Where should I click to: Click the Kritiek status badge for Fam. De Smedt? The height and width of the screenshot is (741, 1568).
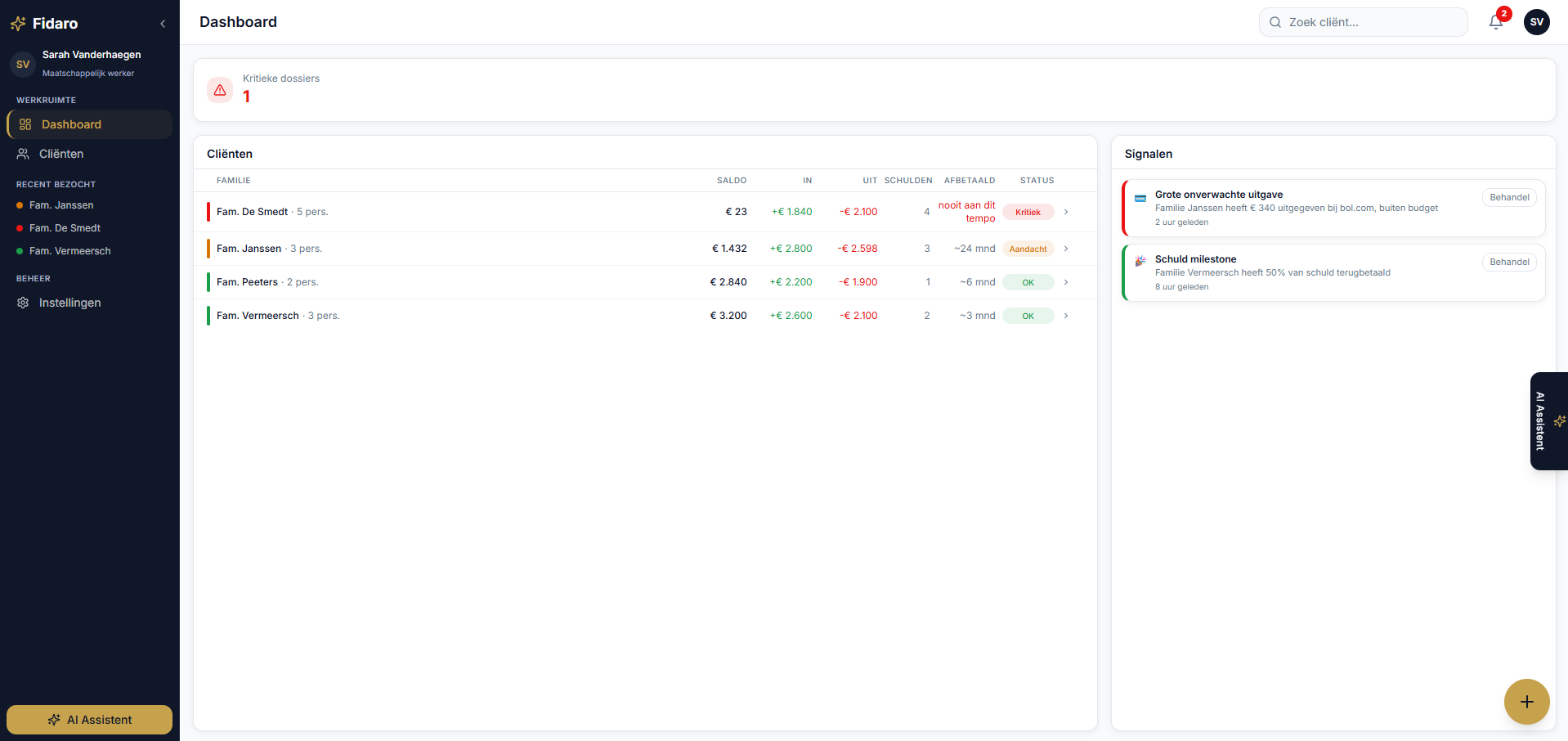(1028, 212)
